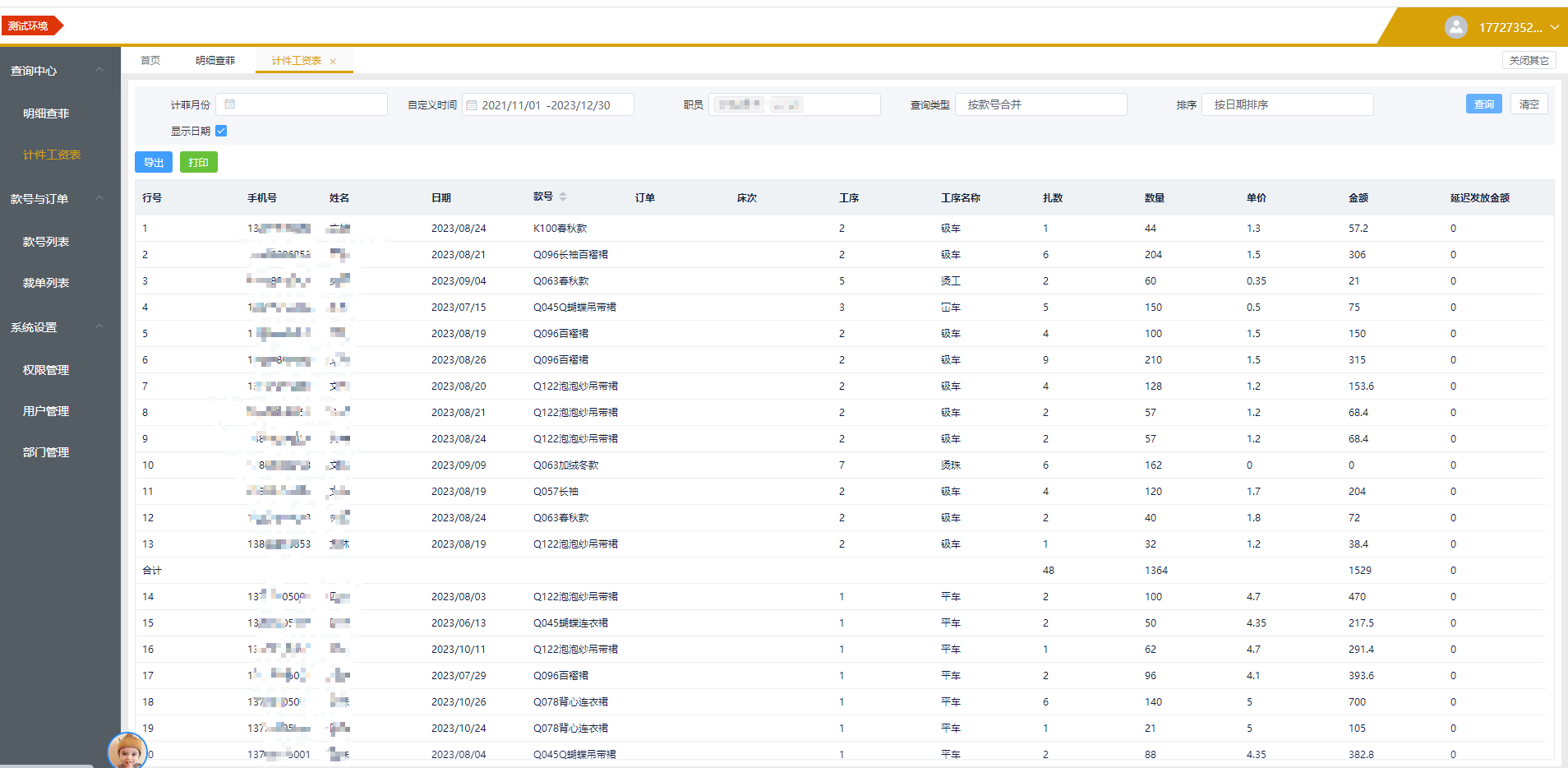Click amount 382.8 in the last row
This screenshot has width=1568, height=768.
point(1361,755)
